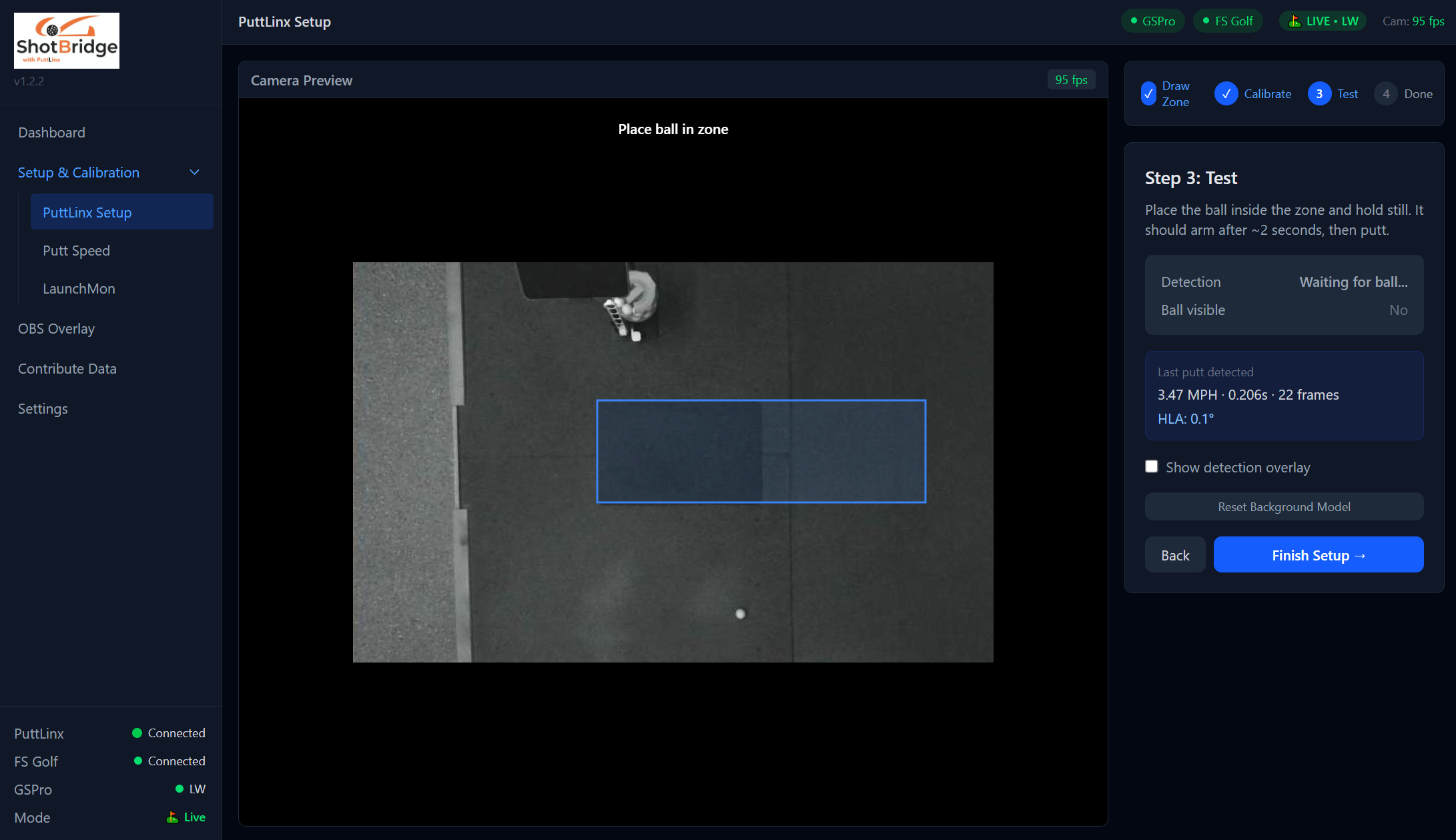Click the FS Golf status pill
Viewport: 1456px width, 840px height.
pyautogui.click(x=1227, y=21)
